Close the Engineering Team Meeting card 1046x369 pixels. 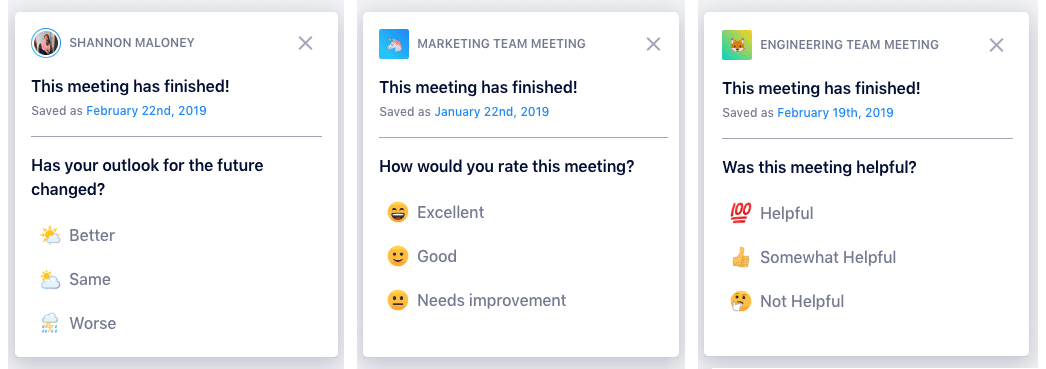click(x=996, y=45)
